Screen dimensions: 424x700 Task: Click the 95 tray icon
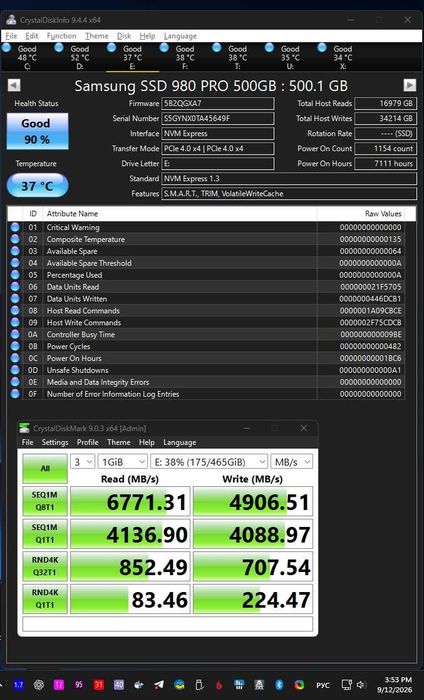click(x=79, y=684)
